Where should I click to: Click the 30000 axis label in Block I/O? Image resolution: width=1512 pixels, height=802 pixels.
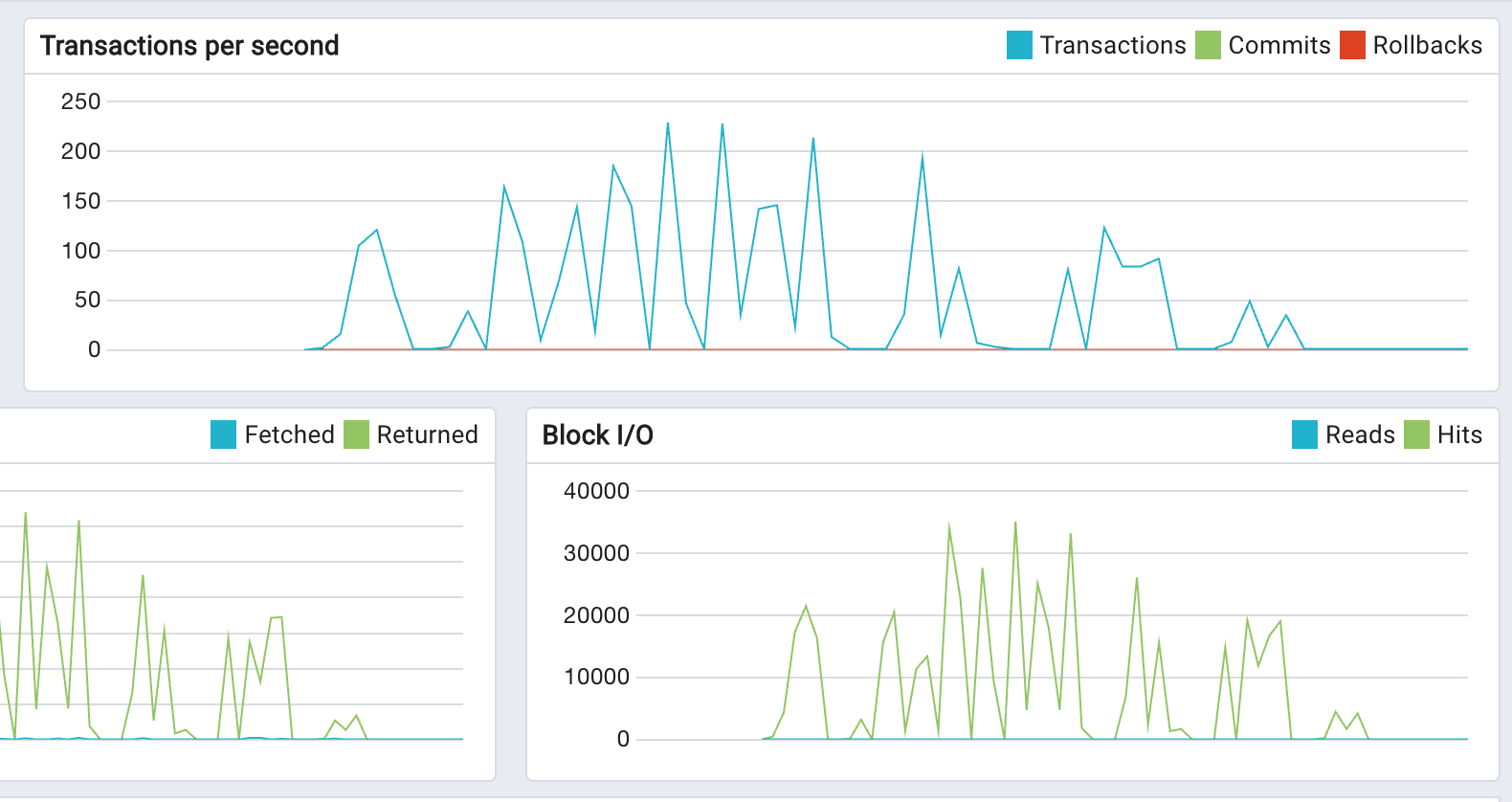point(596,553)
